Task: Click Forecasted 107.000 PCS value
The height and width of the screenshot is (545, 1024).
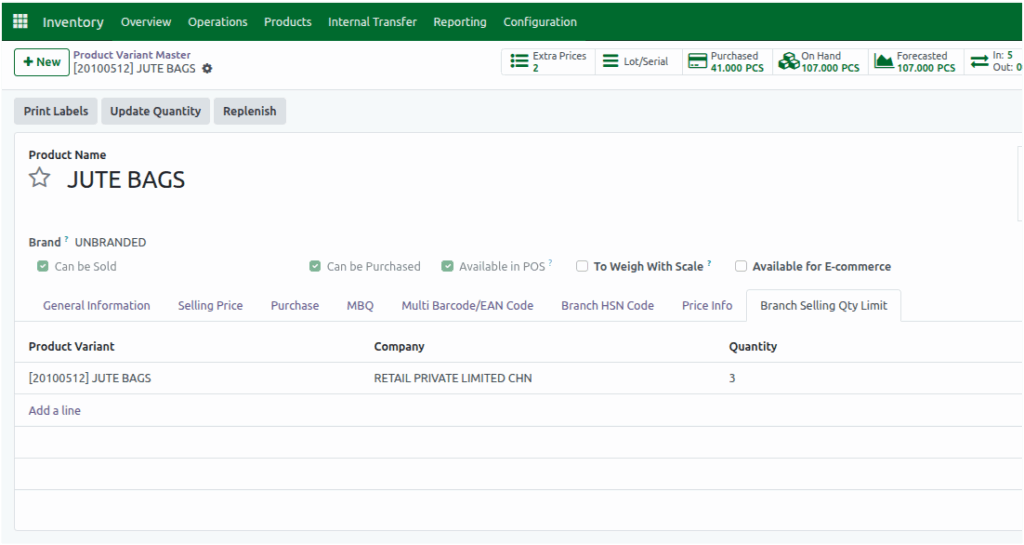Action: [x=925, y=68]
